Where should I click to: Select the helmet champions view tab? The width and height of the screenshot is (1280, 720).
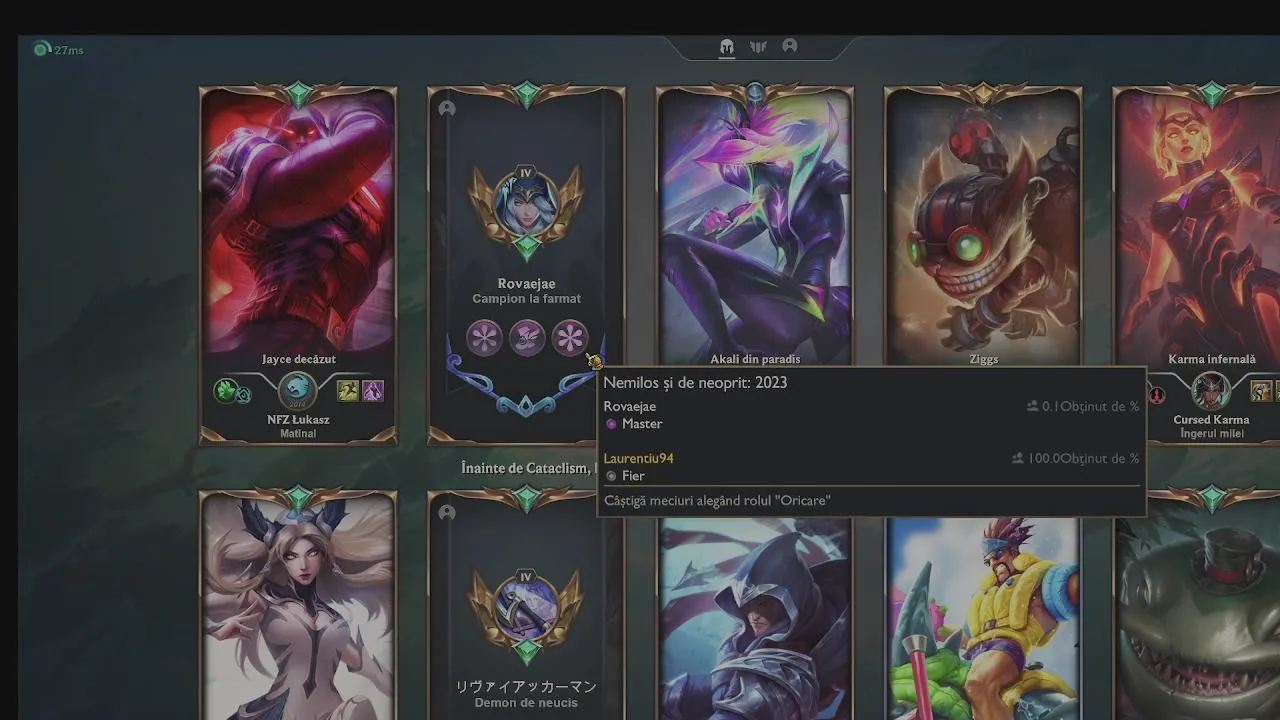pos(727,47)
